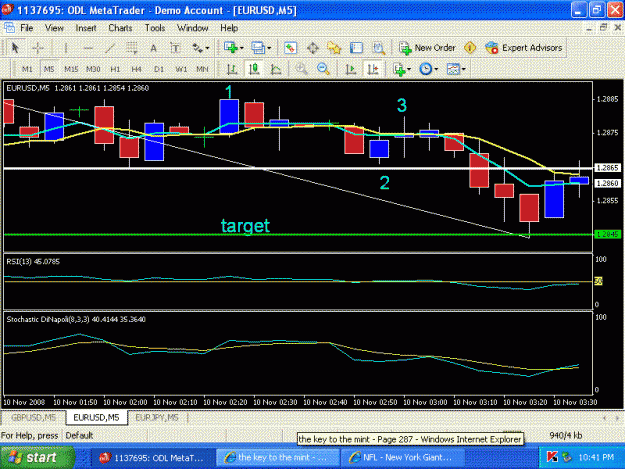
Task: Toggle chart auto scroll
Action: (x=351, y=69)
